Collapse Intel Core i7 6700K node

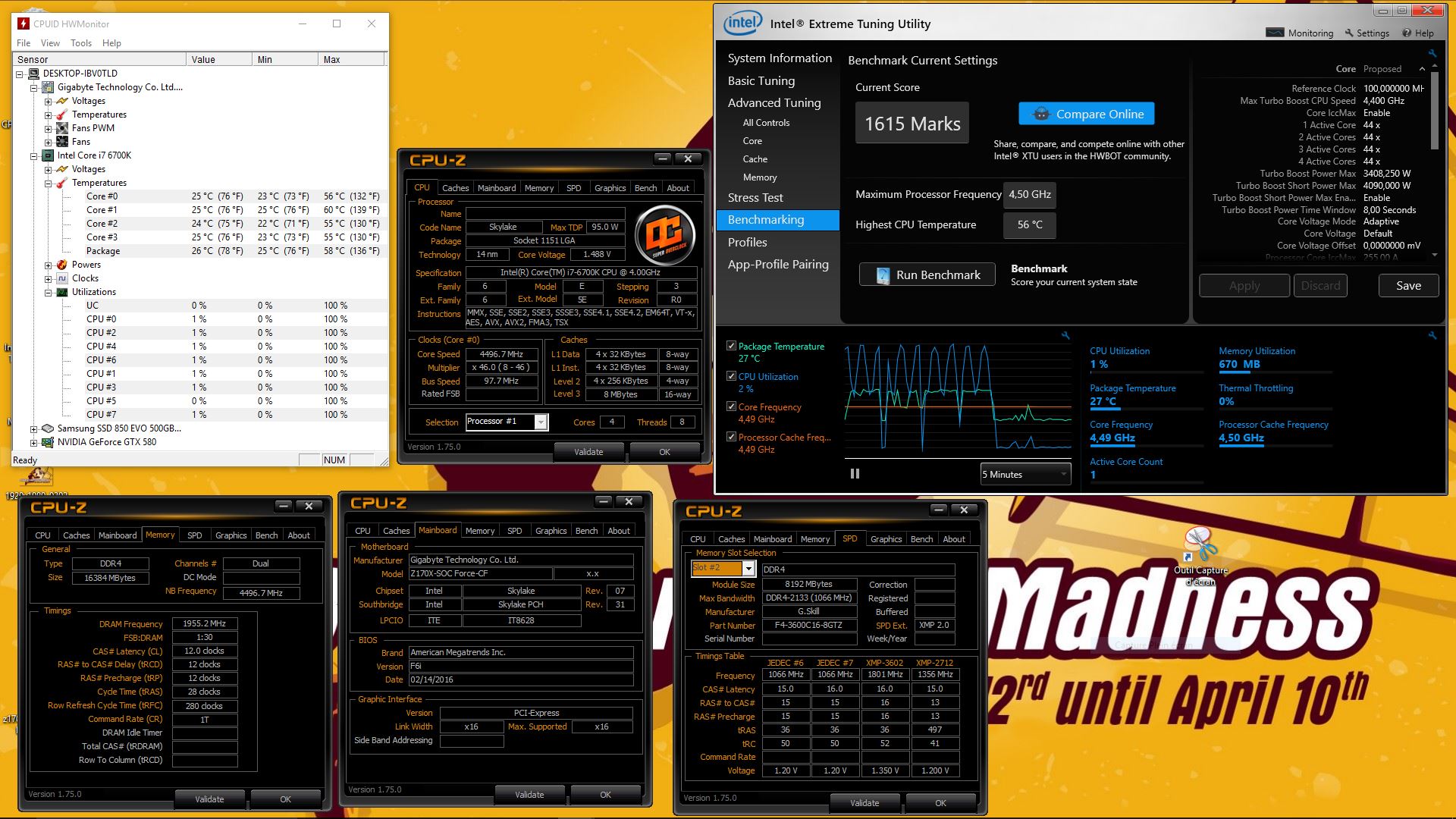[x=33, y=156]
